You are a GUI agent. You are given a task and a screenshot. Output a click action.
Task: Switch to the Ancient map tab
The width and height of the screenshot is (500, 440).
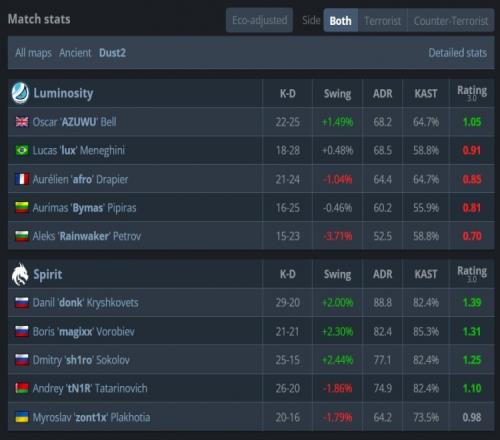(75, 53)
